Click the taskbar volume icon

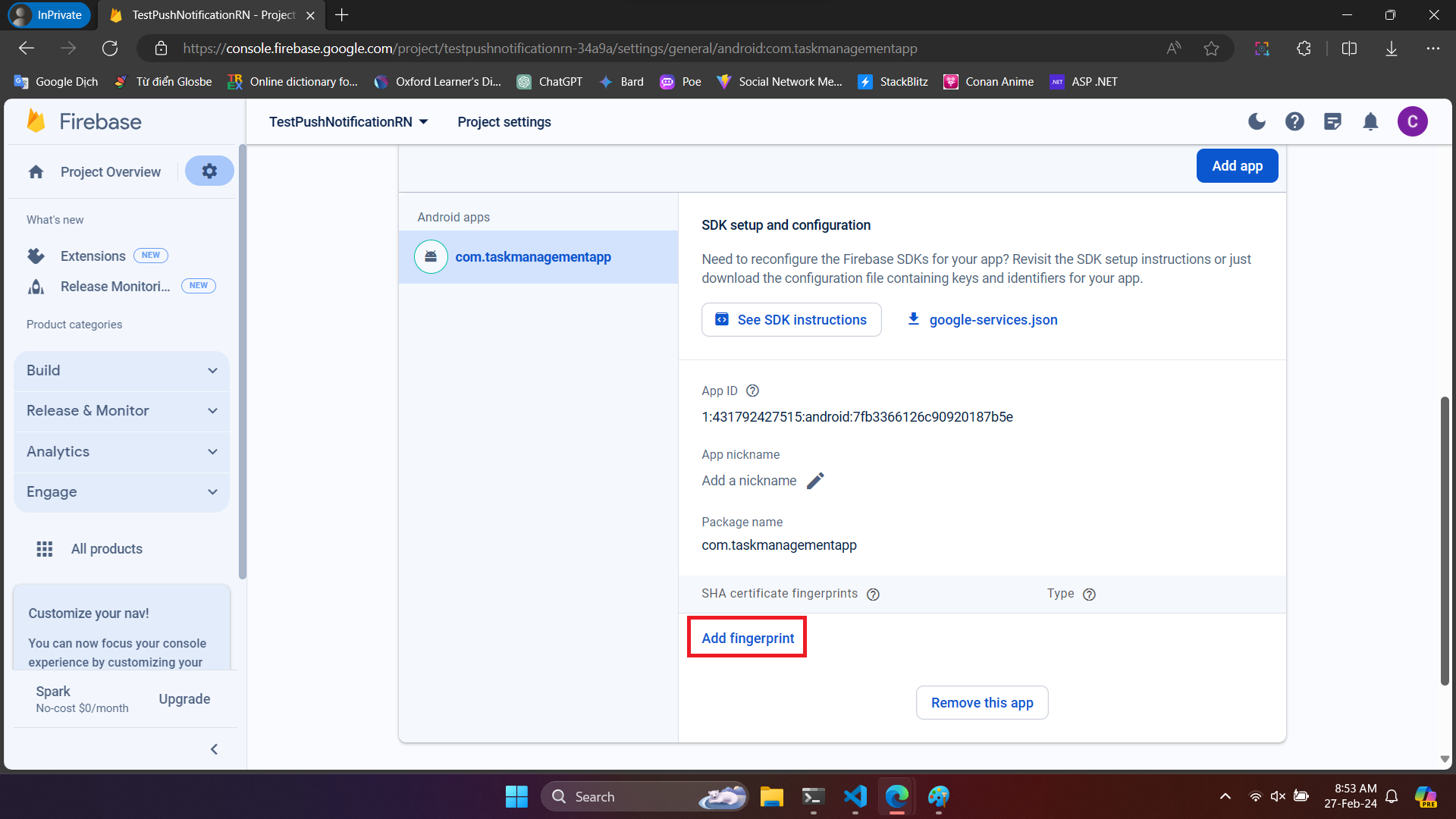coord(1278,796)
